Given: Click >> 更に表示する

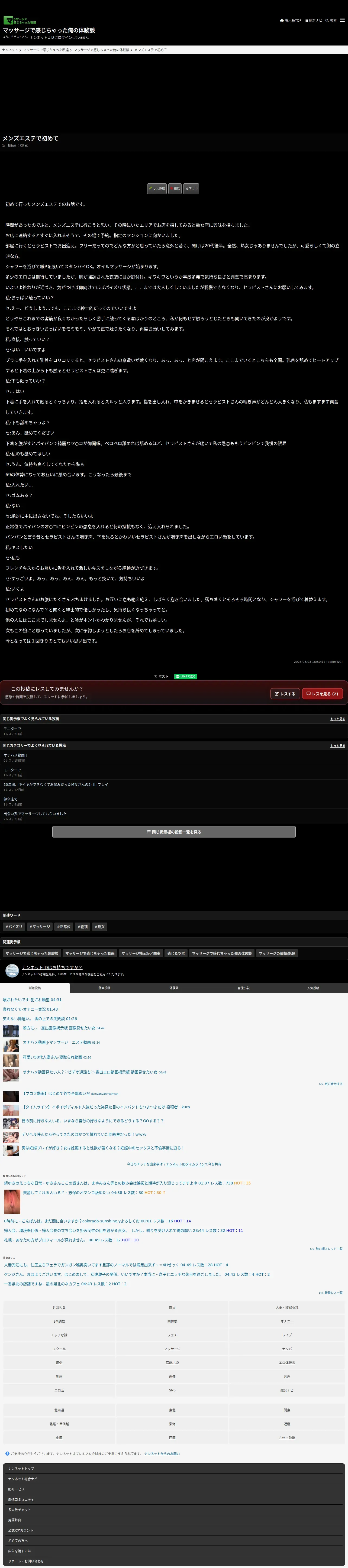Looking at the screenshot, I should 330,1083.
